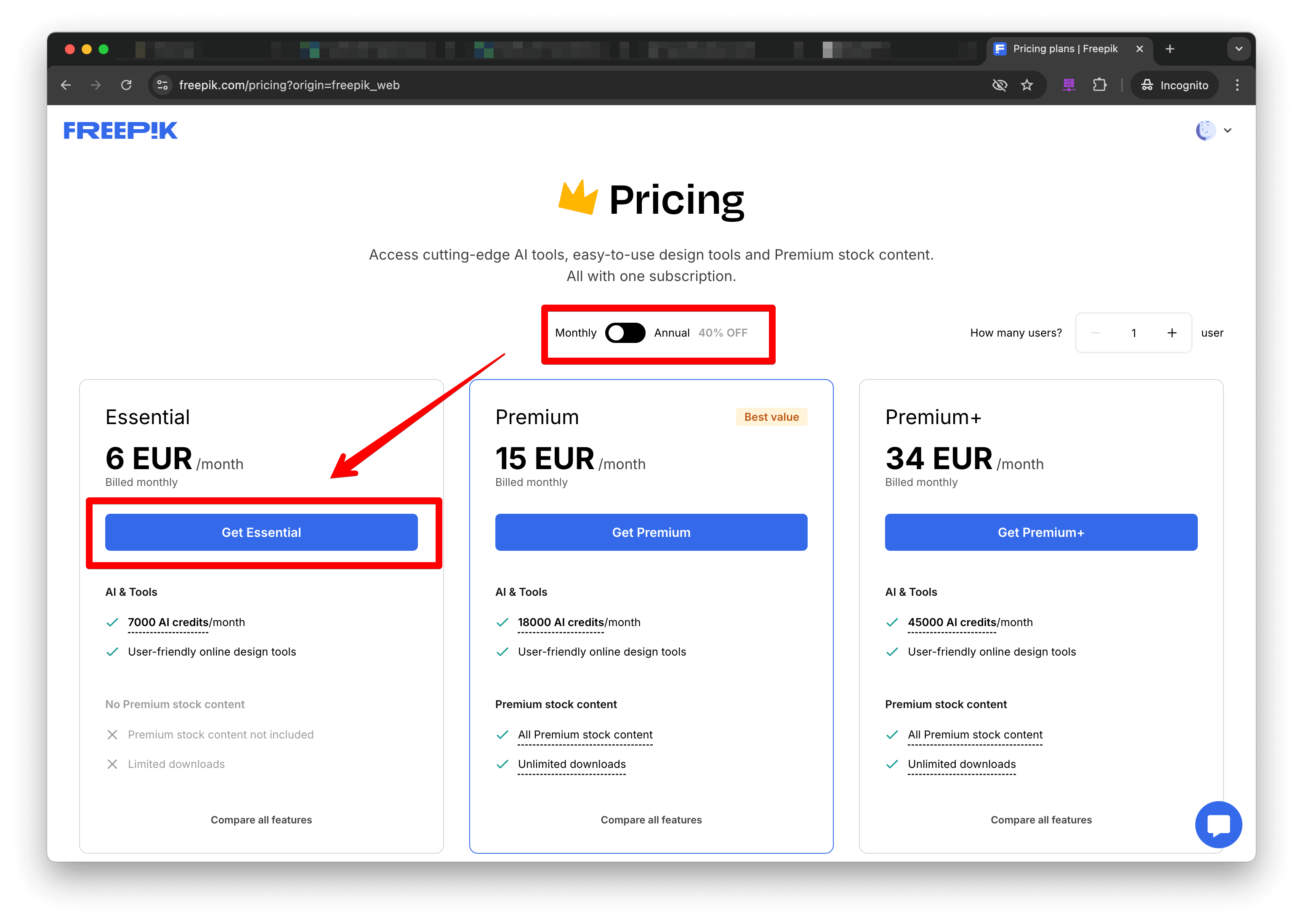1303x924 pixels.
Task: Go back with the browser arrow
Action: click(x=66, y=85)
